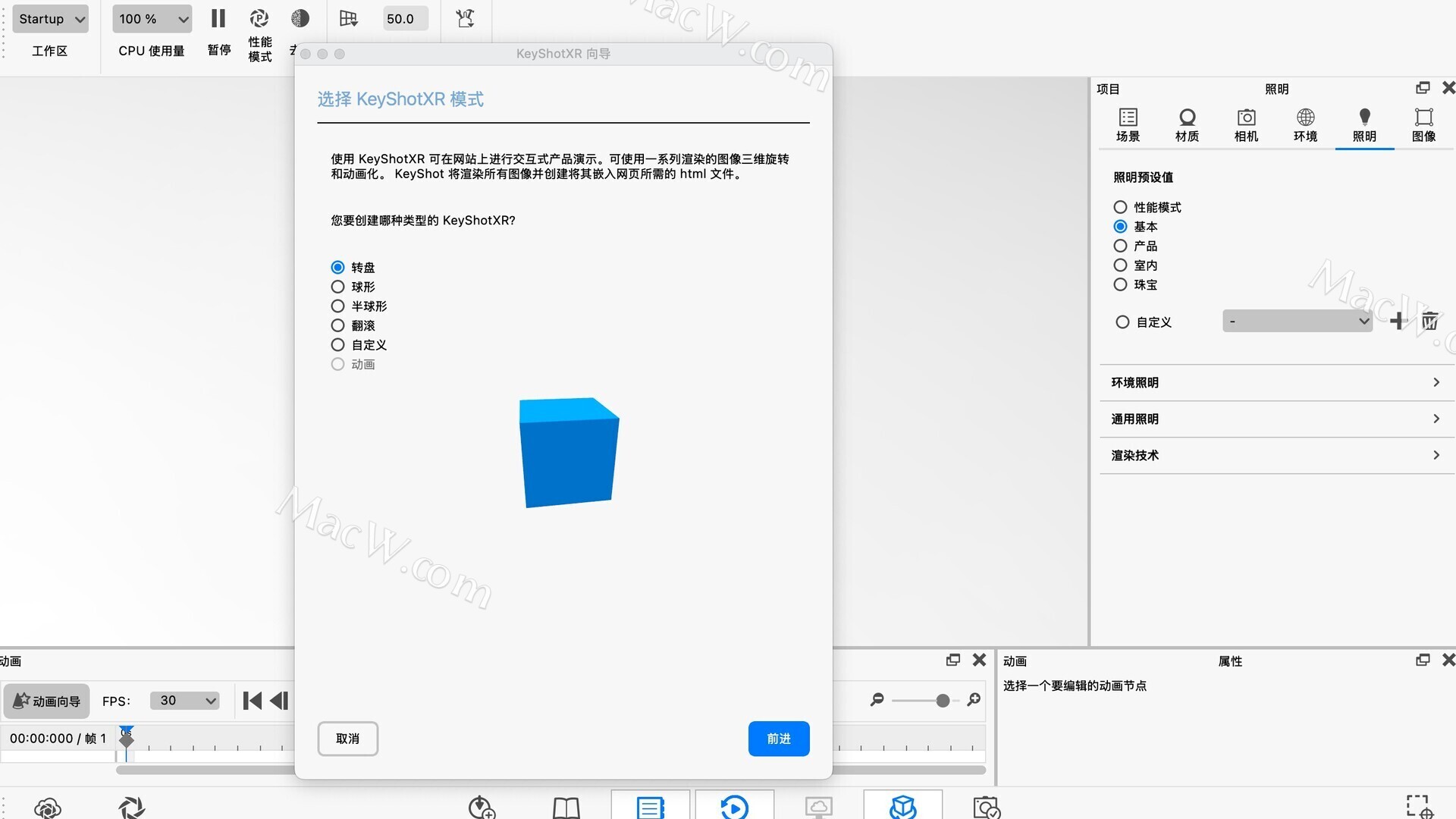Undock the animation properties panel
The image size is (1456, 819).
tap(1423, 661)
